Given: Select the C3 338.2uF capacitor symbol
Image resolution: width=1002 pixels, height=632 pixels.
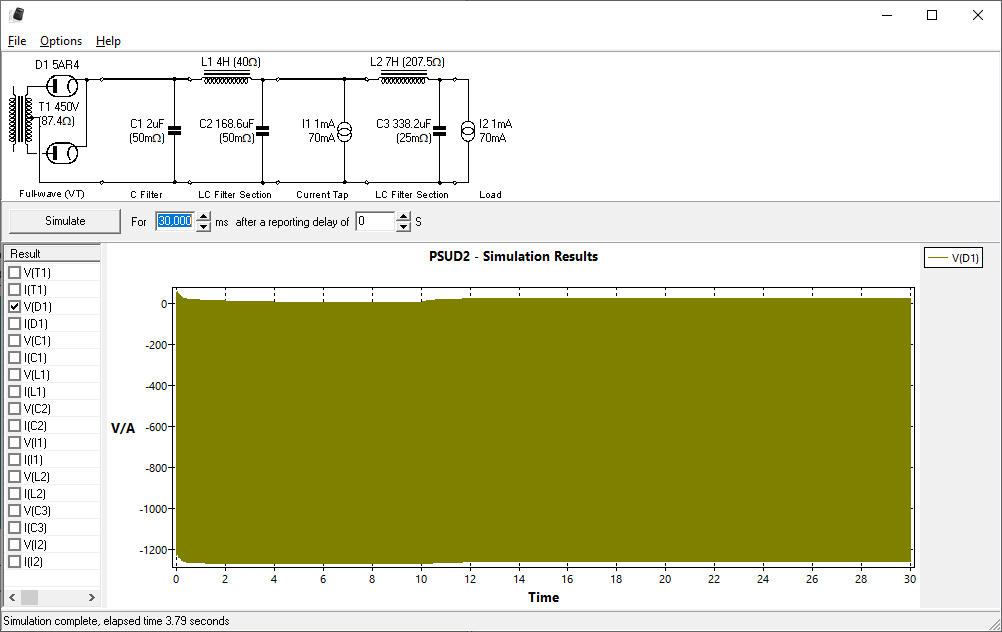Looking at the screenshot, I should (439, 130).
